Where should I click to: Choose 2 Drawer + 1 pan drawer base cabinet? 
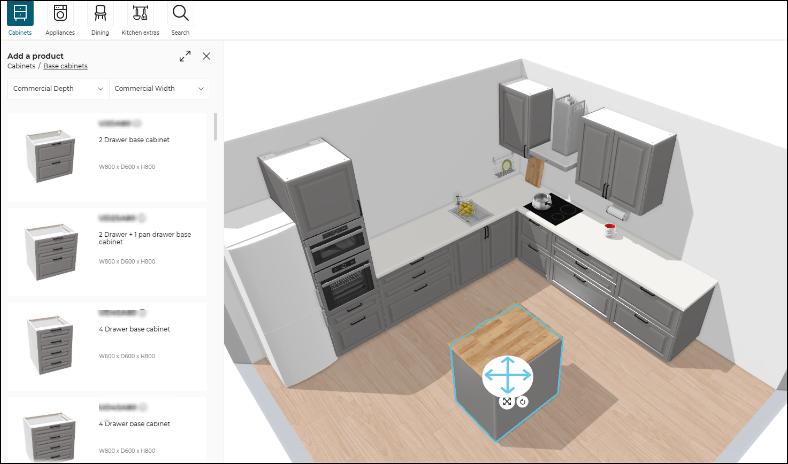[x=48, y=251]
